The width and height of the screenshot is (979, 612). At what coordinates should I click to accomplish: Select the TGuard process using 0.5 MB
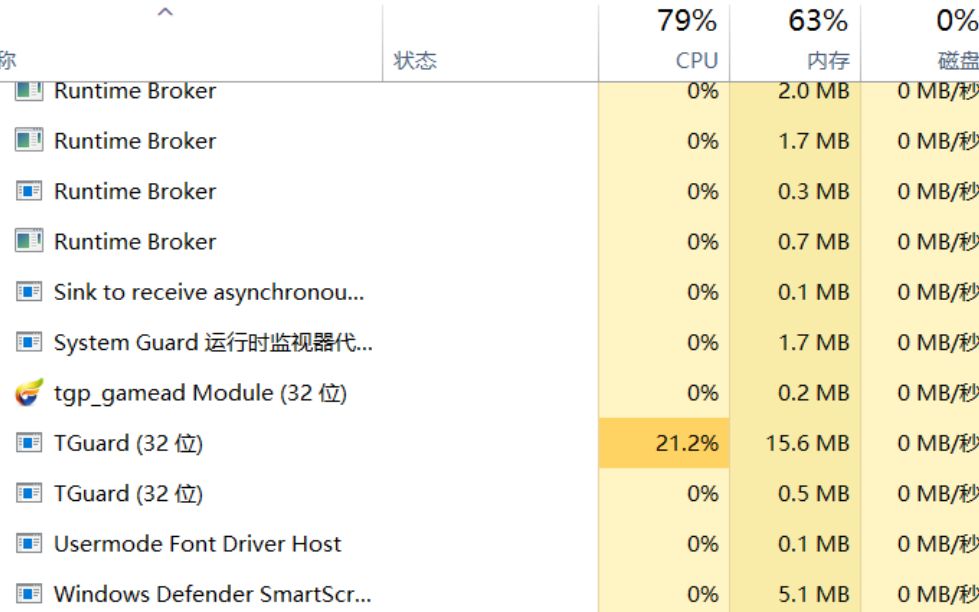(x=128, y=494)
